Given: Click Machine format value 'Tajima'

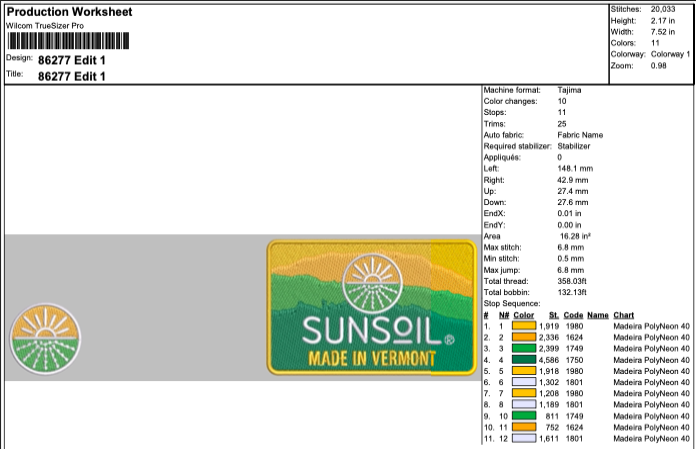Looking at the screenshot, I should coord(569,90).
